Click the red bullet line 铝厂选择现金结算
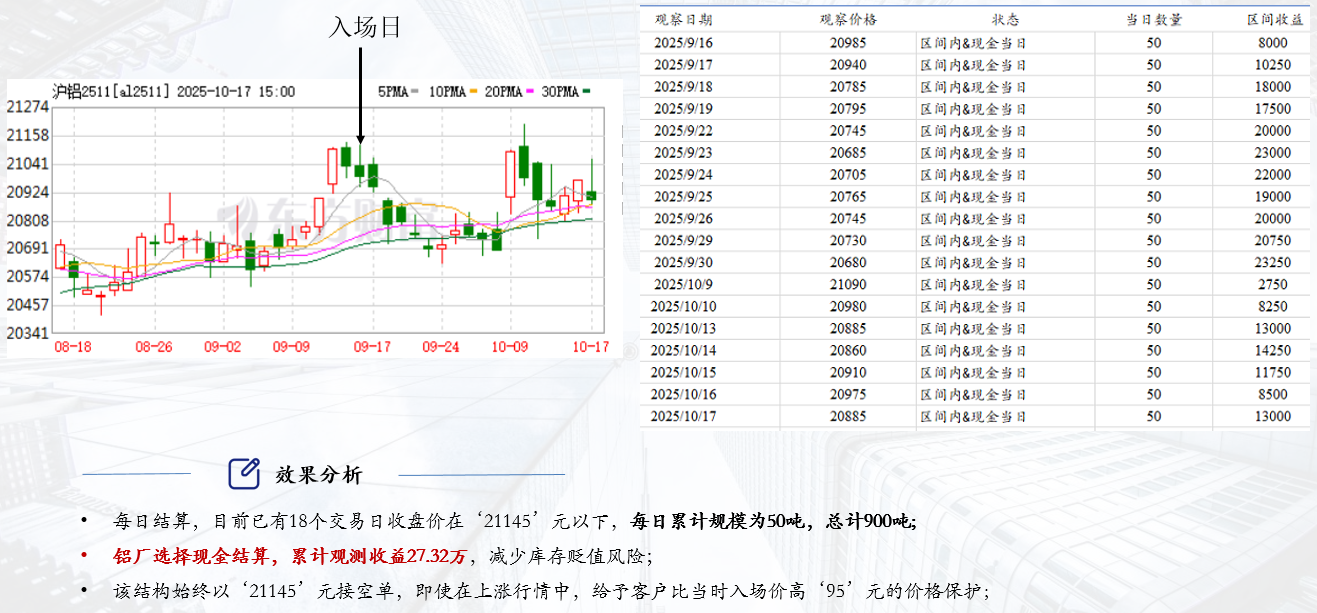Viewport: 1317px width, 613px height. coord(383,556)
